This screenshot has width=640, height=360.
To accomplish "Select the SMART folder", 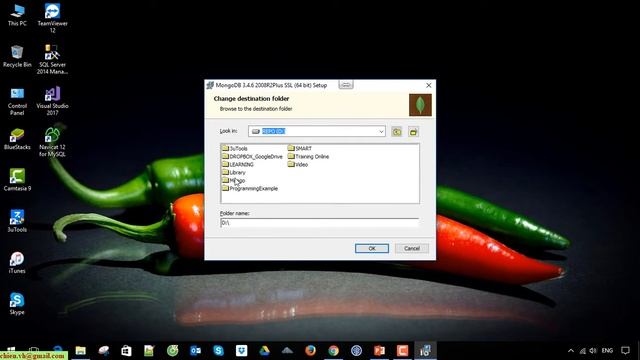I will (x=300, y=148).
